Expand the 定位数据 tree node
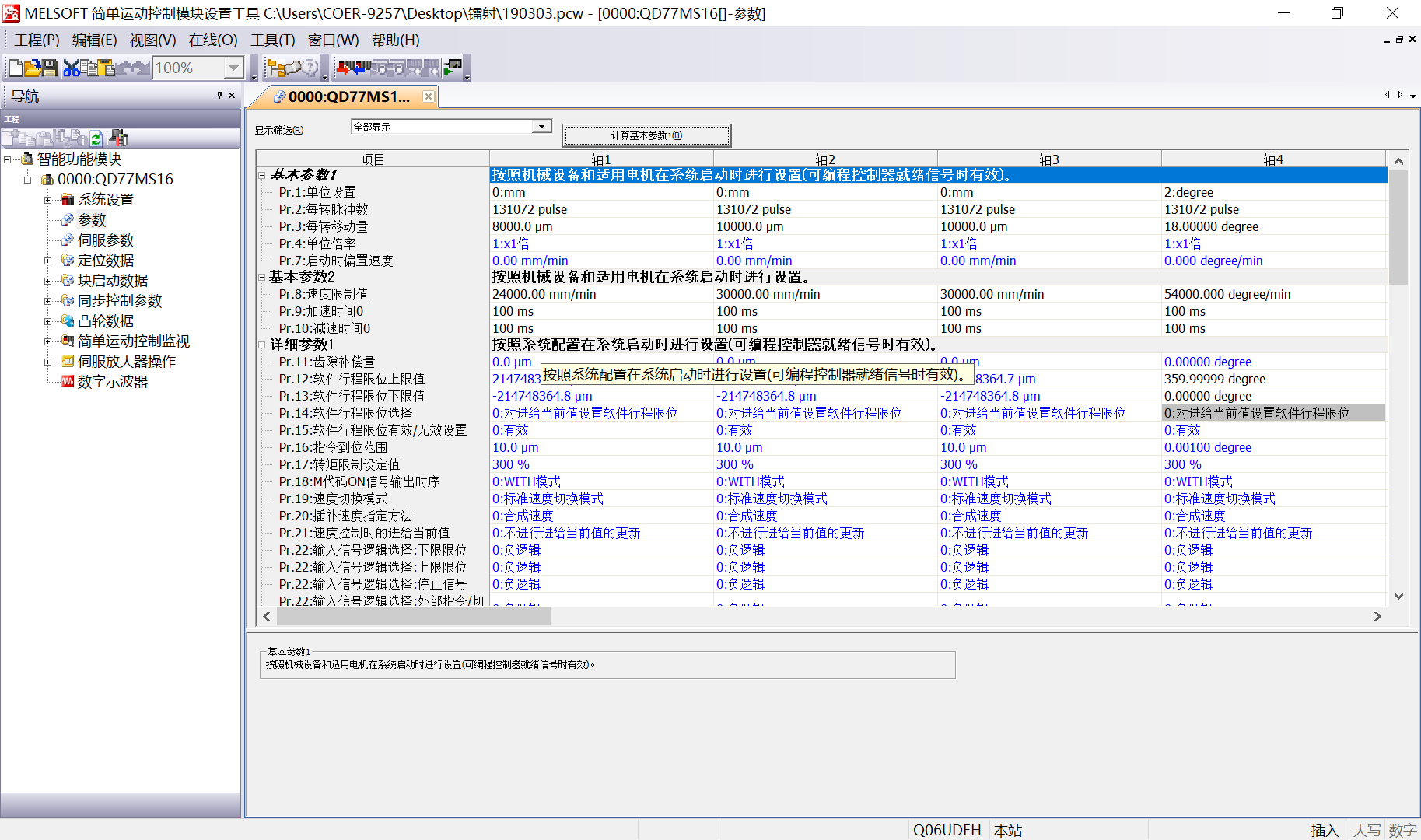Image resolution: width=1421 pixels, height=840 pixels. 48,261
